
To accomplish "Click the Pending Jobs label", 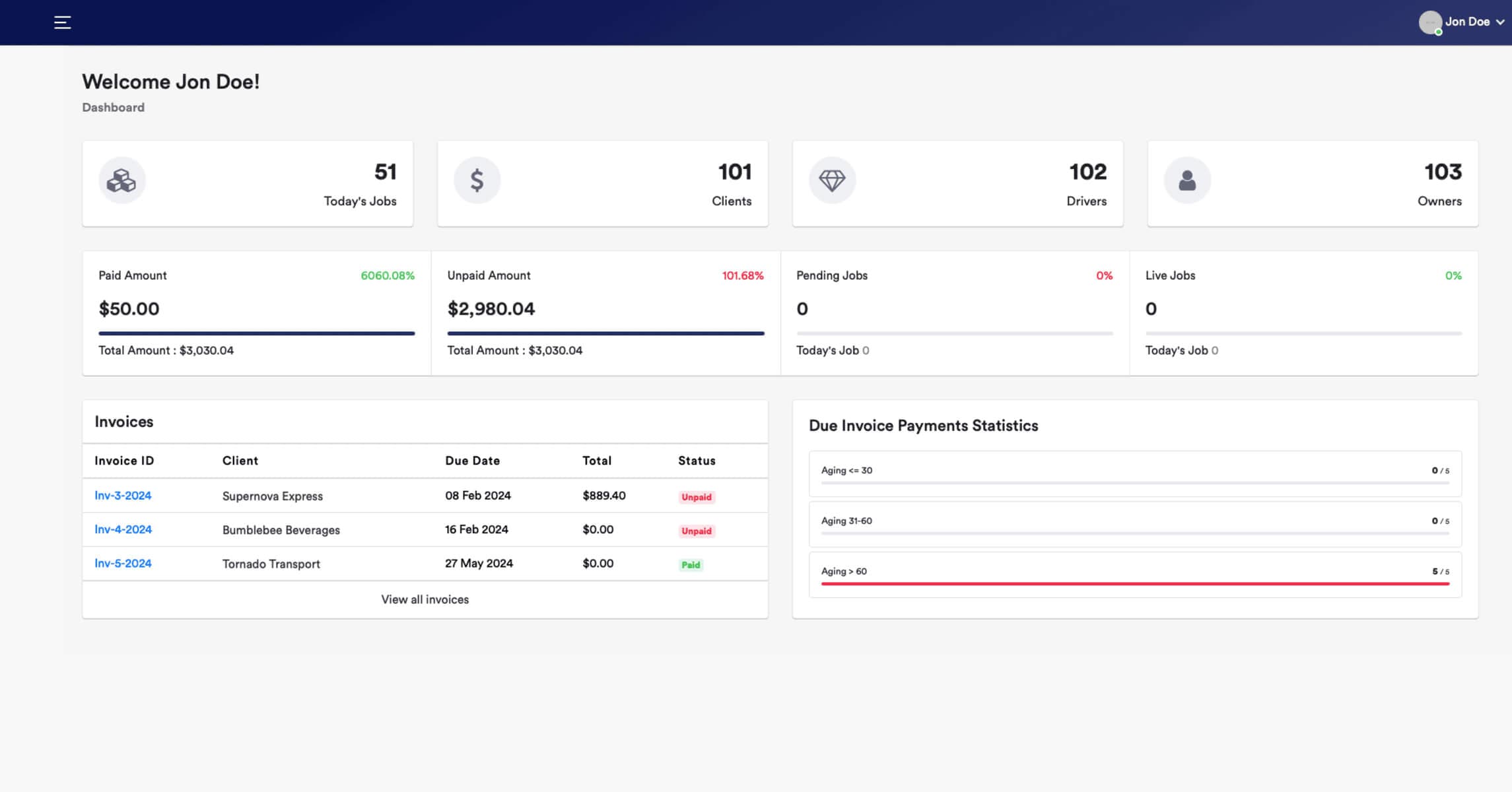I will coord(832,275).
